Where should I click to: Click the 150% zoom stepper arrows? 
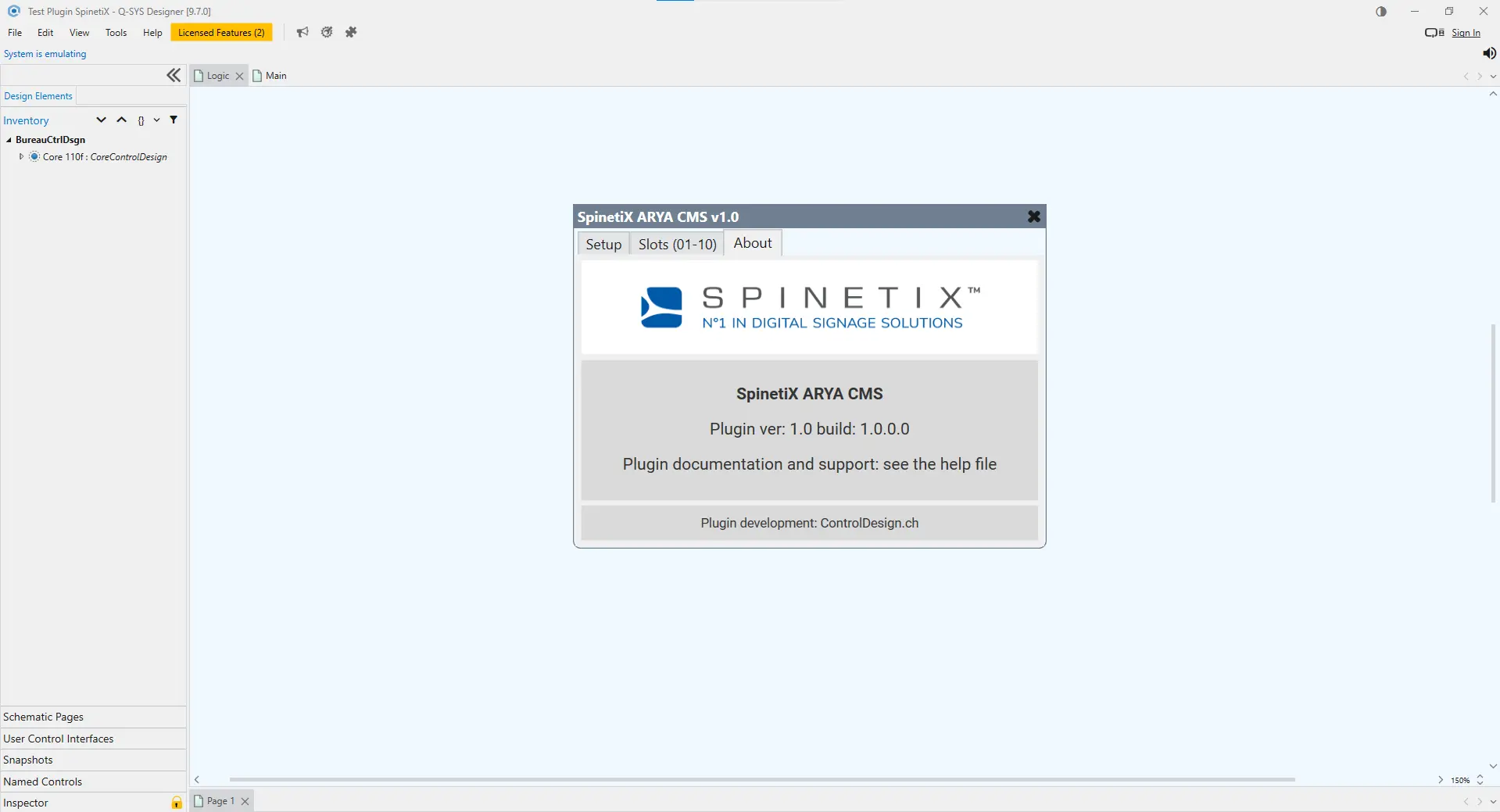click(x=1480, y=780)
